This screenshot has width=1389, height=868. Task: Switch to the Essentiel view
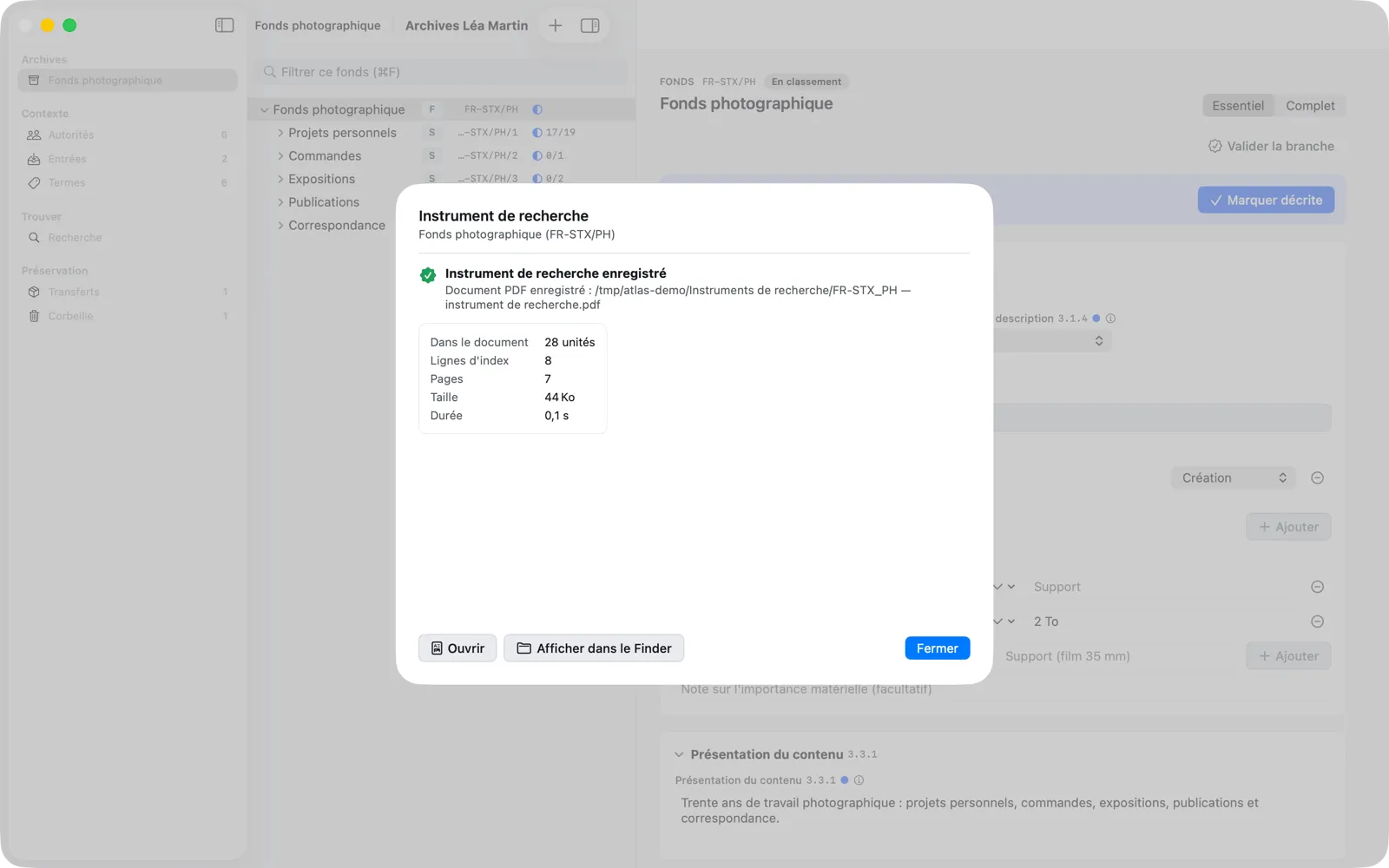pos(1238,106)
